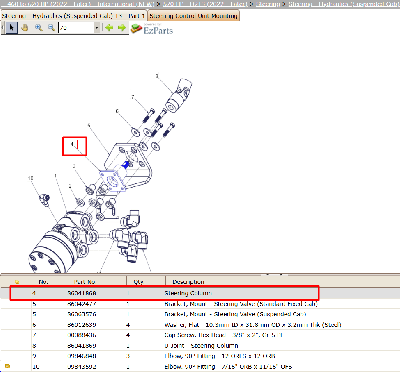The width and height of the screenshot is (400, 372).
Task: Click the zoom out magnifier
Action: coord(51,28)
